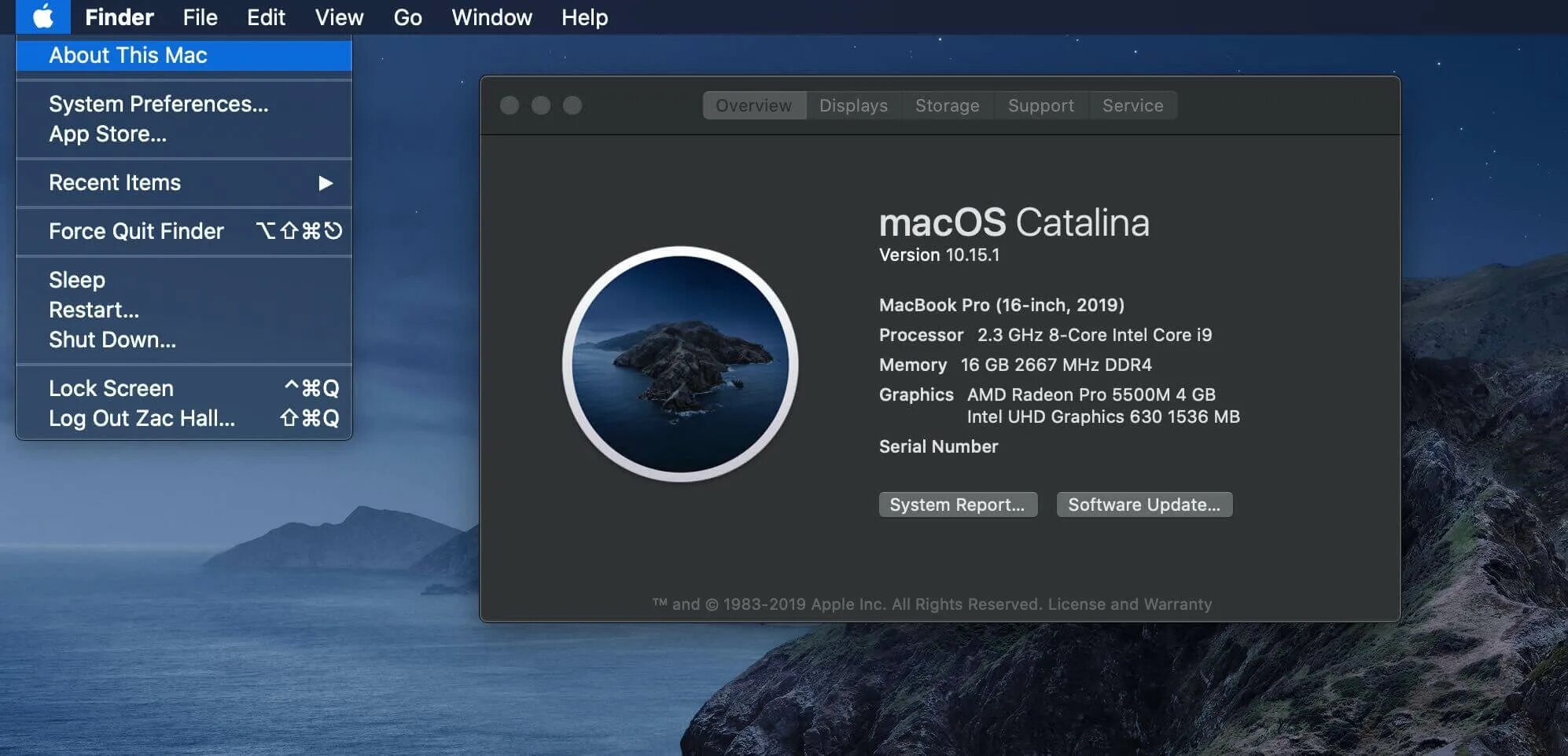Switch to the Service tab

tap(1133, 105)
